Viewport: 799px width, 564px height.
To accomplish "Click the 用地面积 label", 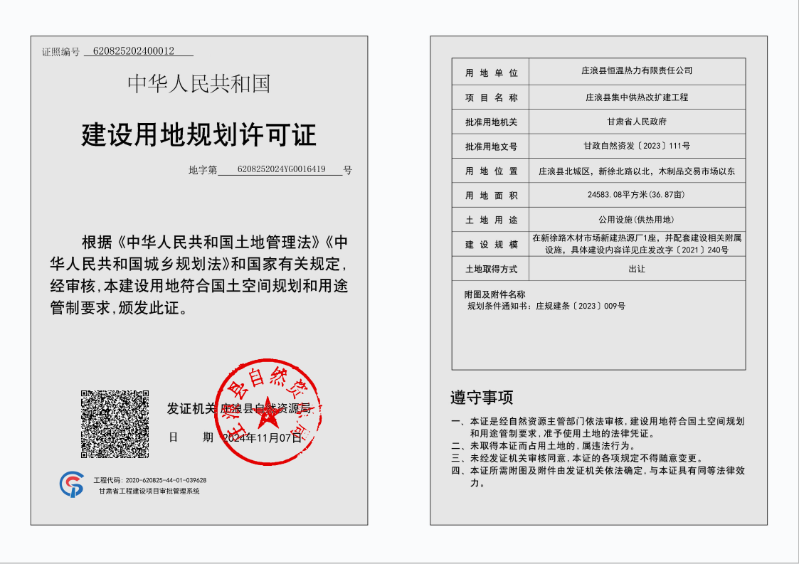I will point(491,195).
